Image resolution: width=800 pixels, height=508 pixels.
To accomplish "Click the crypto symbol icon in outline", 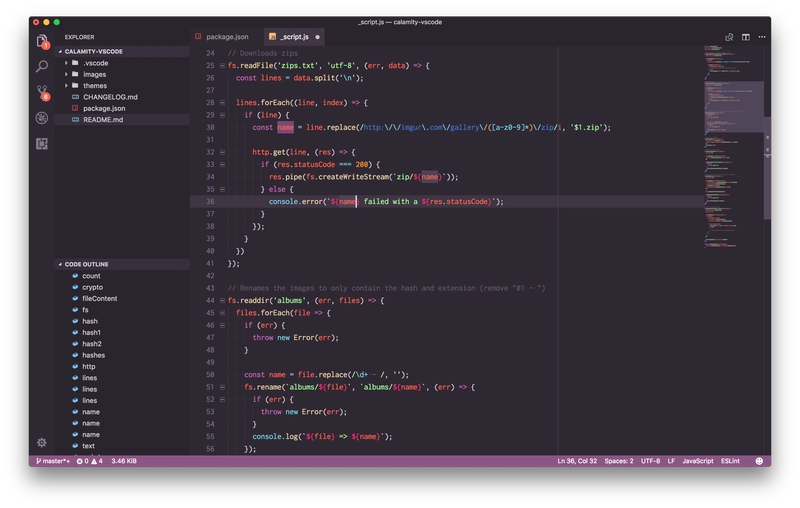I will click(75, 287).
